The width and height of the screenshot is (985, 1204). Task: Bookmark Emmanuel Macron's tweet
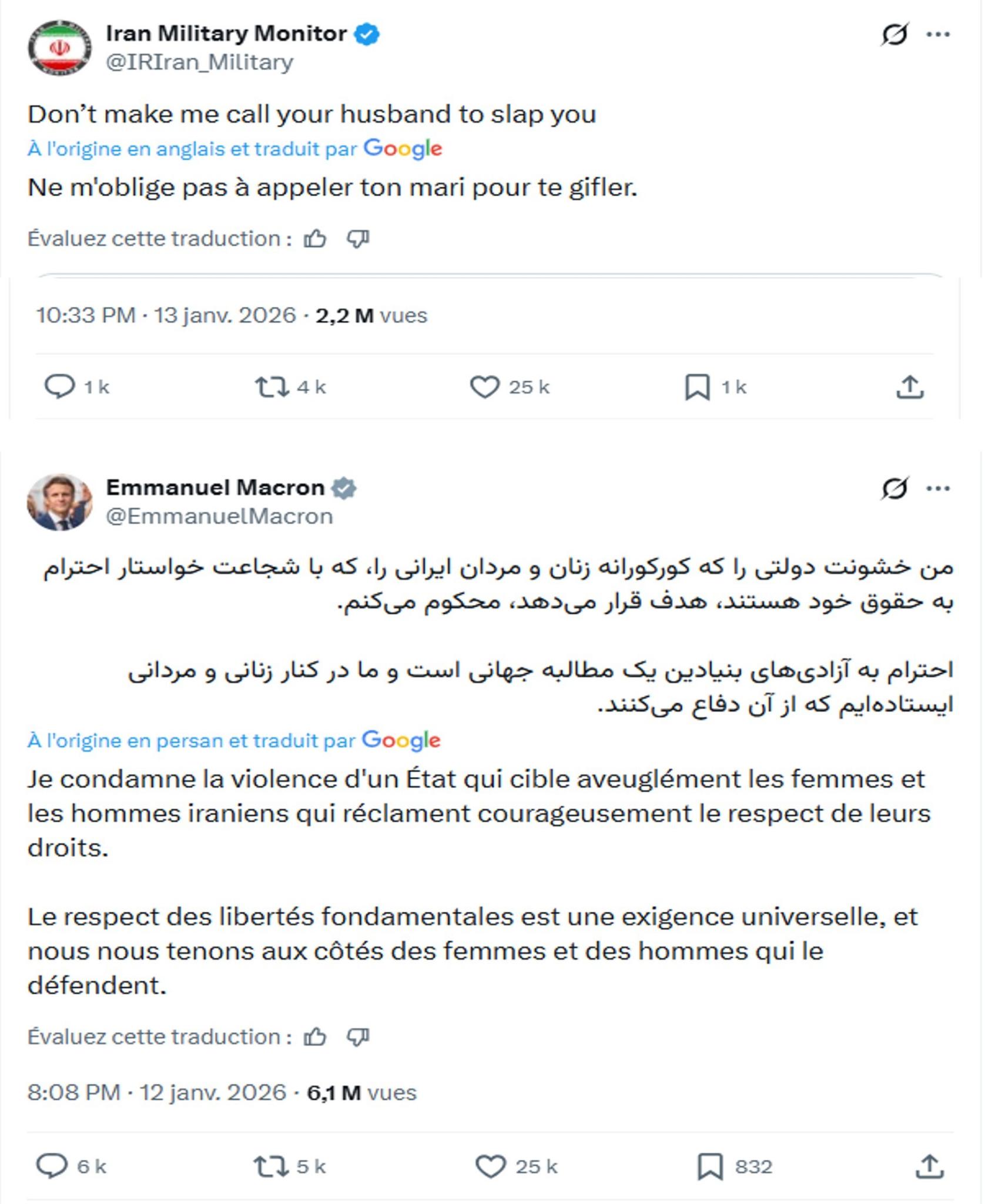(710, 1166)
